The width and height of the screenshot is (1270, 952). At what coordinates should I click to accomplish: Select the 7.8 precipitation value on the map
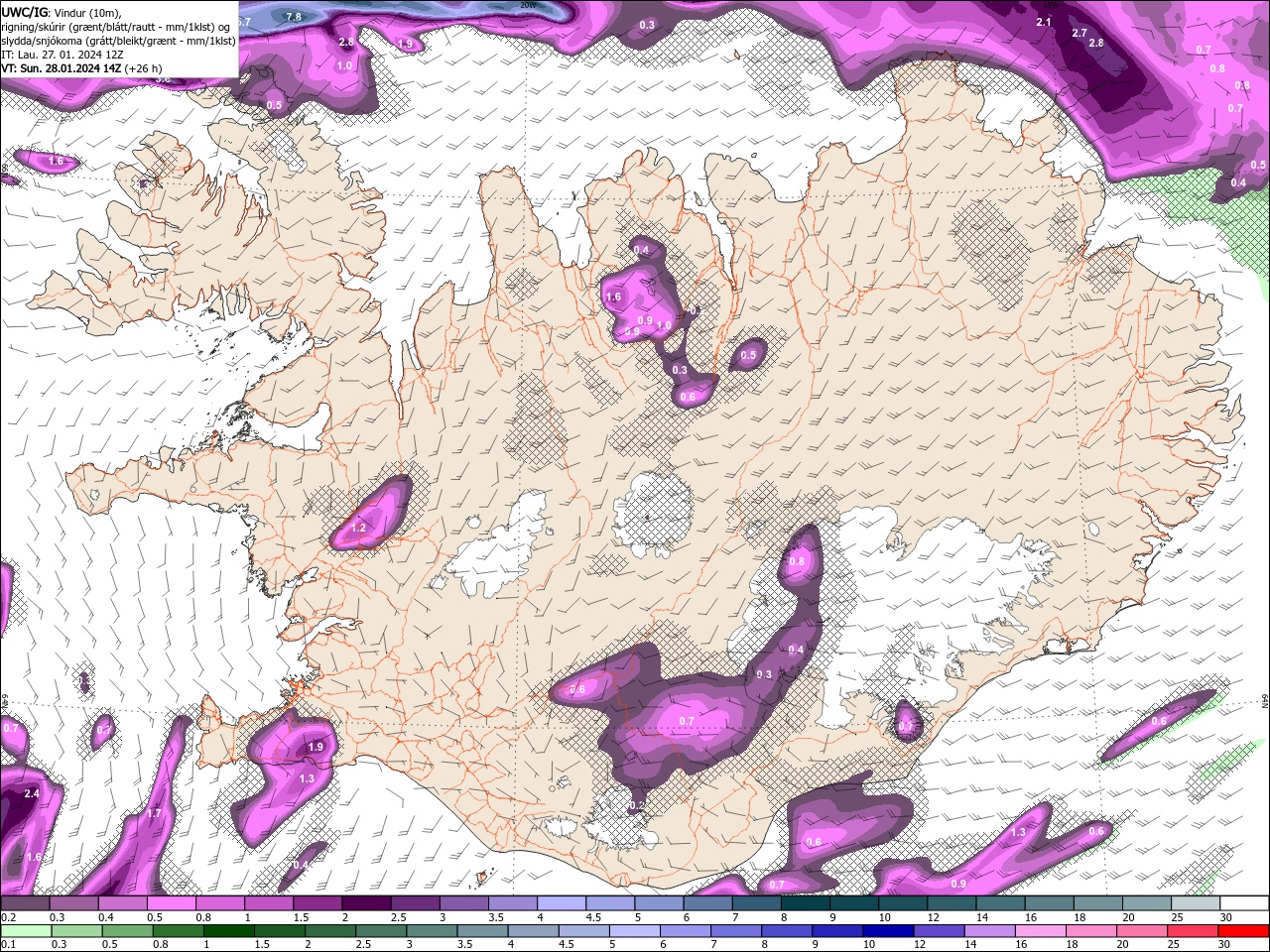point(294,17)
